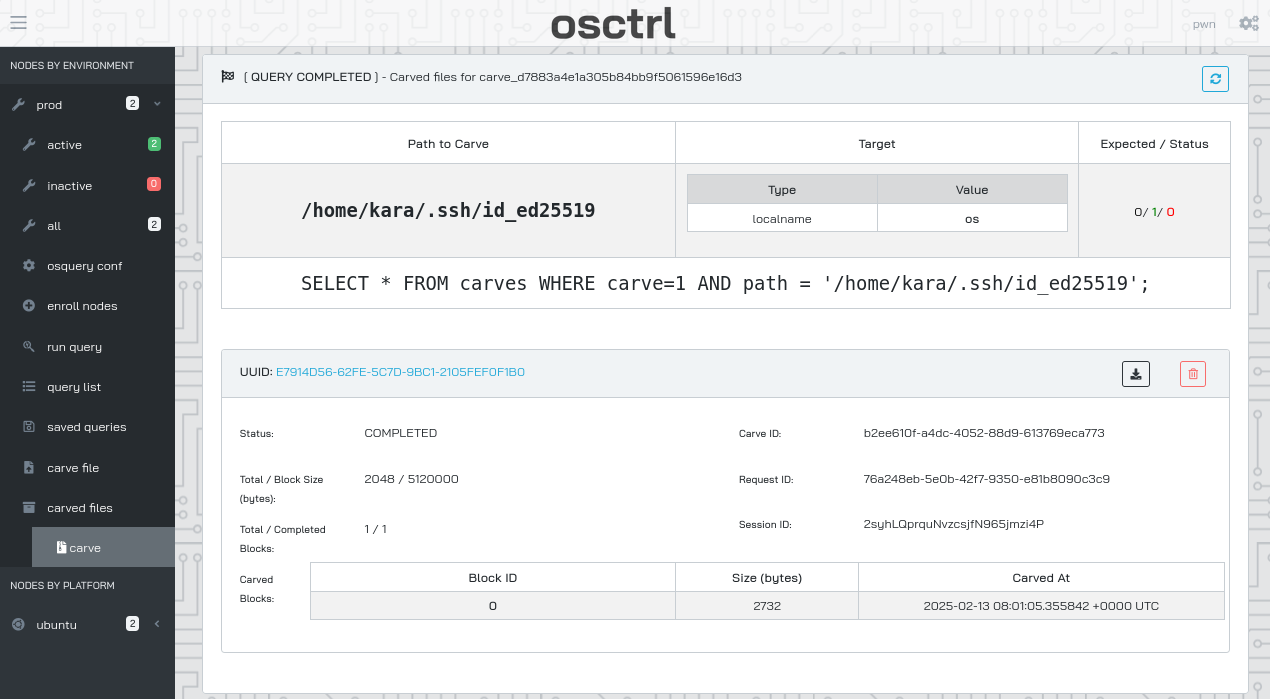
Task: Click the carved files archive icon
Action: [x=28, y=508]
